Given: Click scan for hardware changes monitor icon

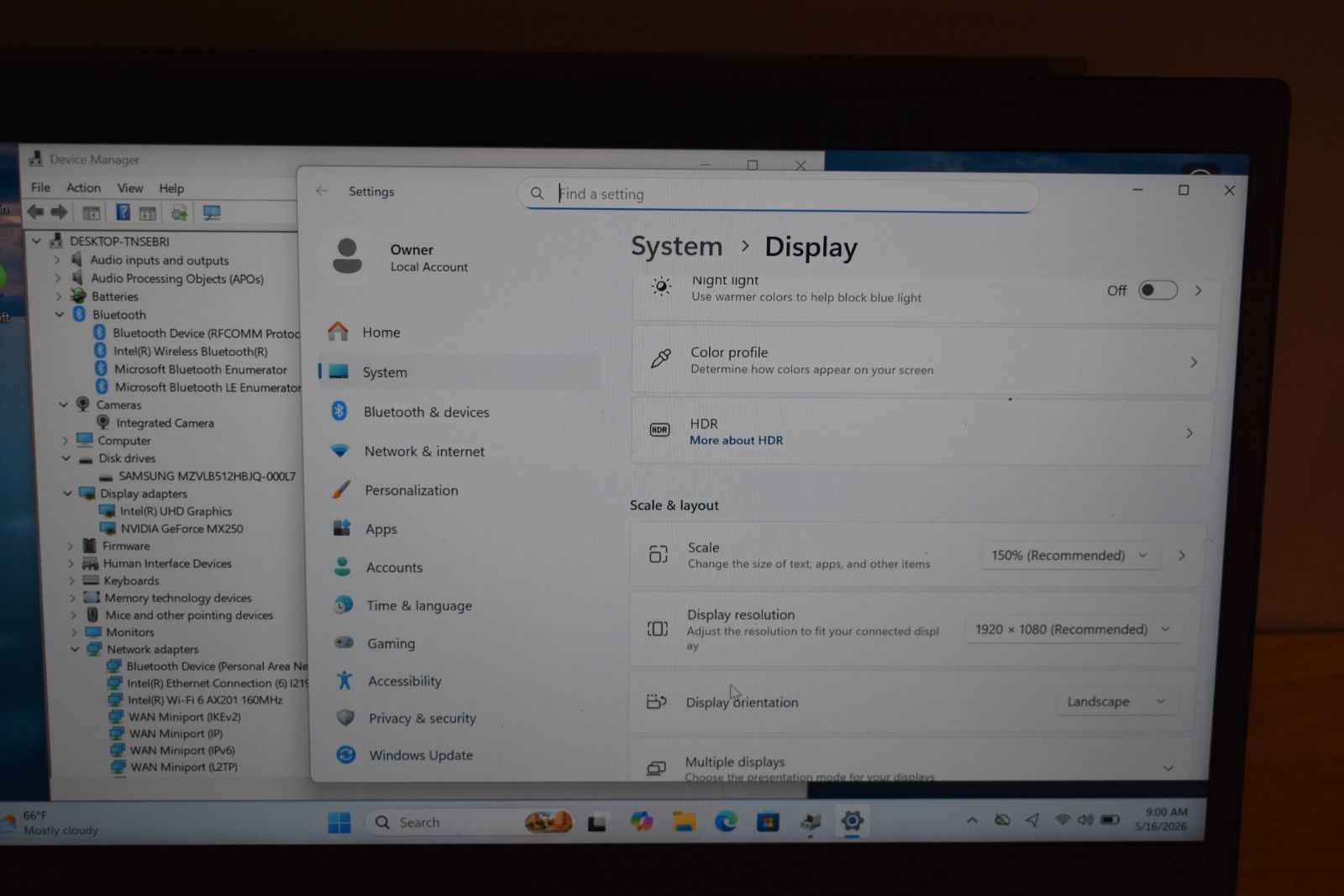Looking at the screenshot, I should (x=212, y=213).
